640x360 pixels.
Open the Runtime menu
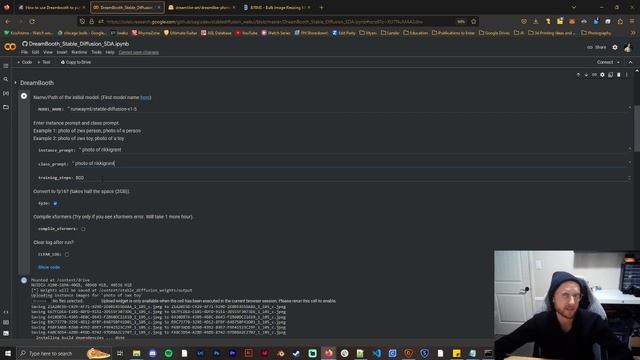click(x=79, y=52)
